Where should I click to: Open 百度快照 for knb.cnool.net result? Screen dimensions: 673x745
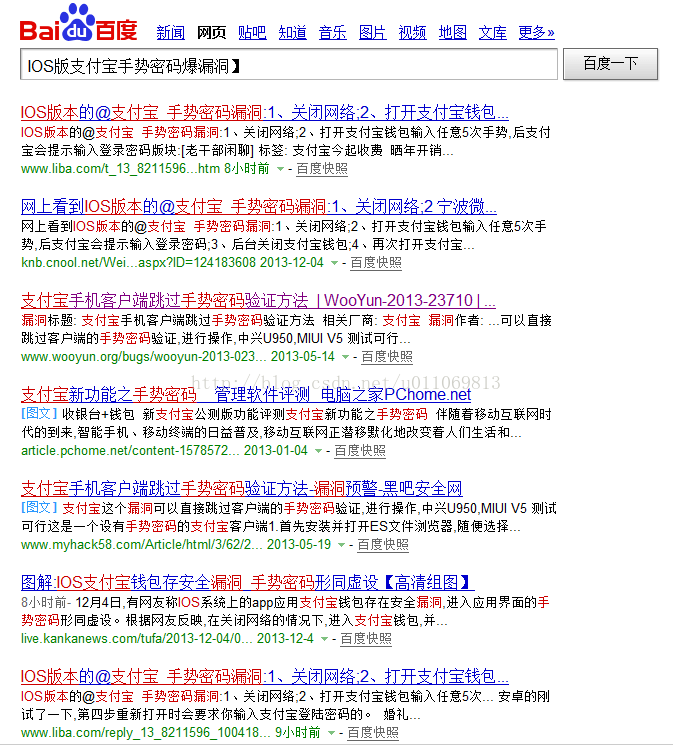pyautogui.click(x=375, y=263)
